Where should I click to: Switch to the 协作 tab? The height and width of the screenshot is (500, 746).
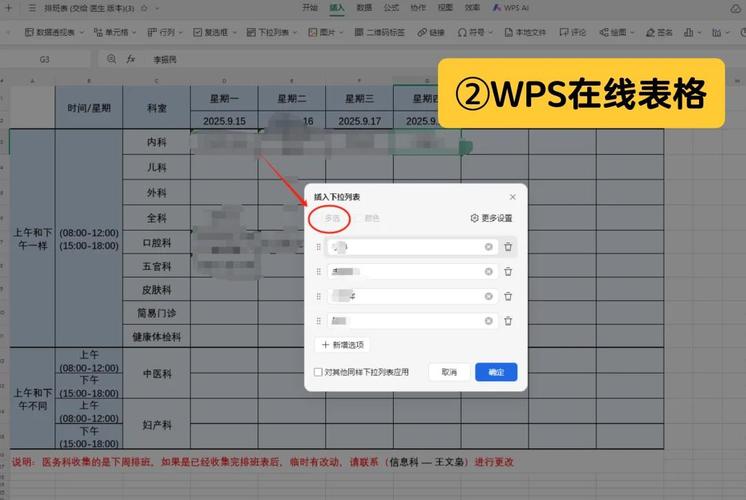coord(418,8)
